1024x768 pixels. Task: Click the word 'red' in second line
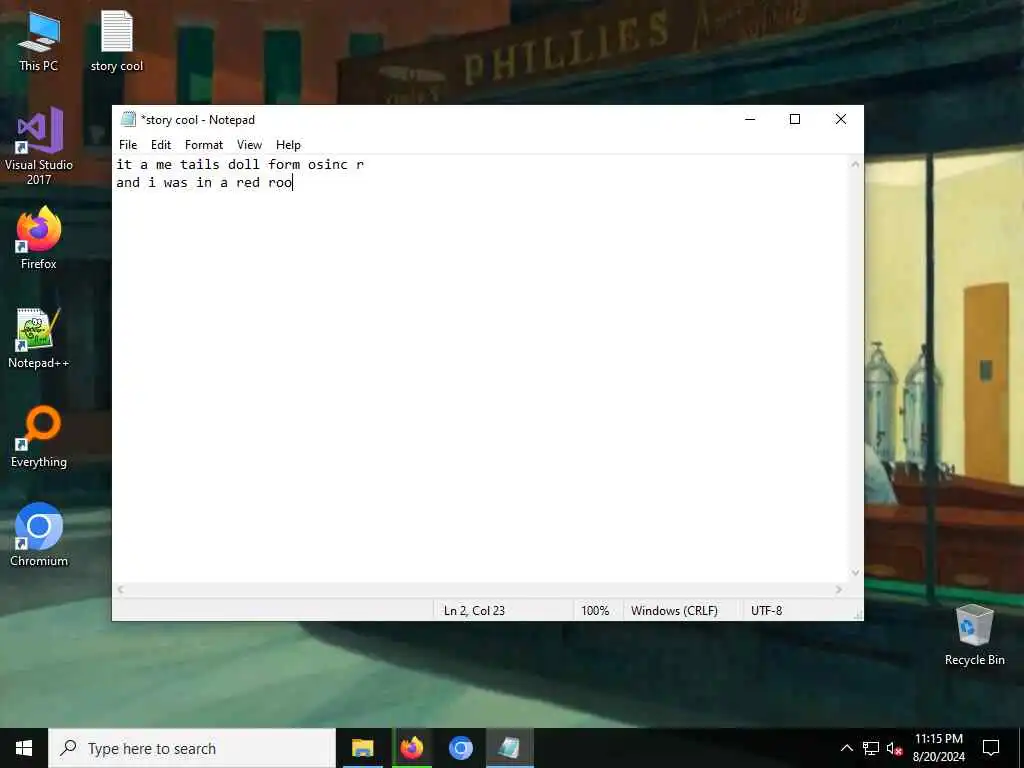pyautogui.click(x=248, y=183)
